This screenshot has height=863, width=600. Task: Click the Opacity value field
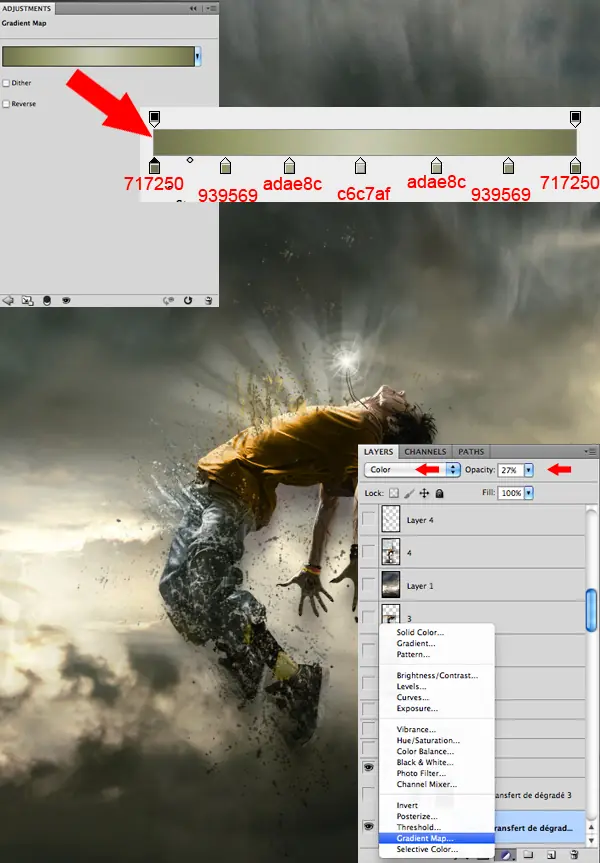(x=511, y=470)
